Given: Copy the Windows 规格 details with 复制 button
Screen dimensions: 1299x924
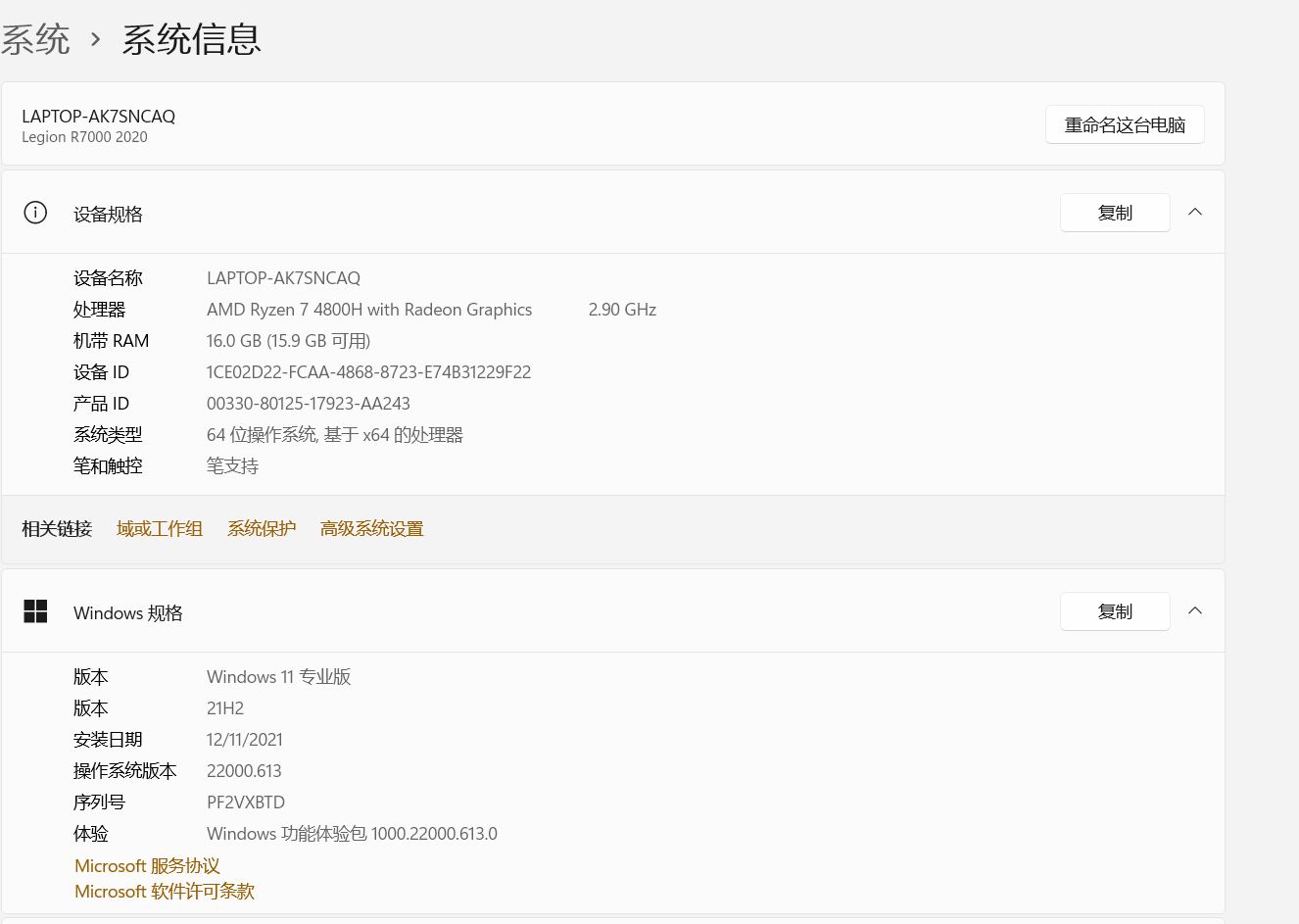Looking at the screenshot, I should 1115,611.
